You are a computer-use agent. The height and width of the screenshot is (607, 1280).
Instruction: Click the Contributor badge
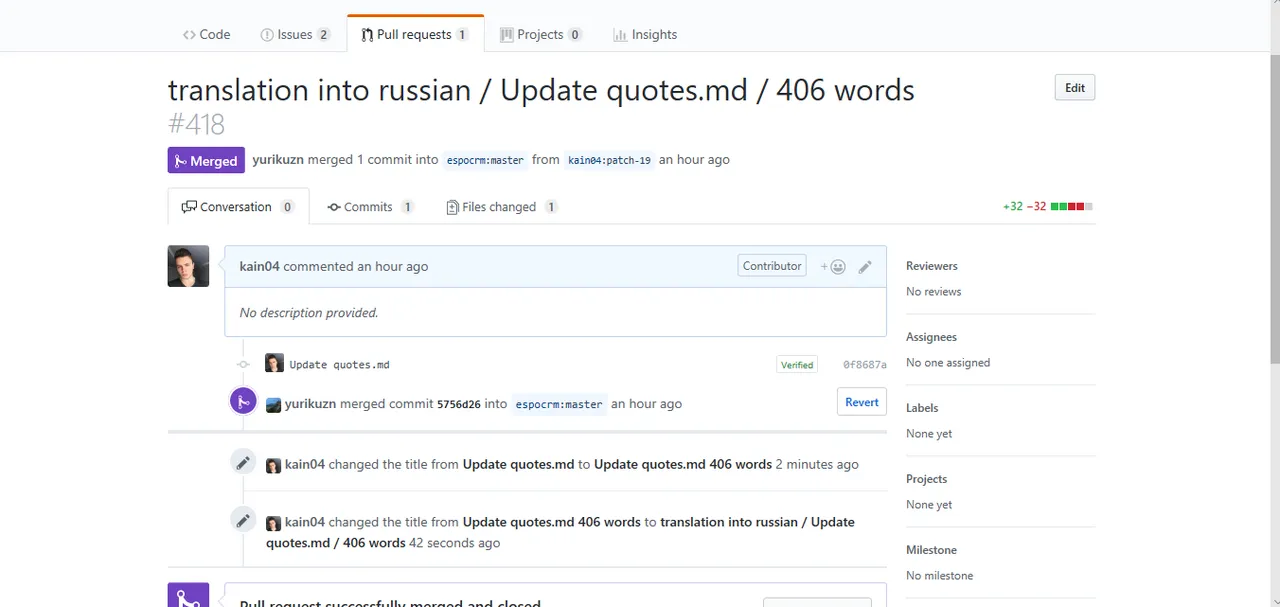click(772, 266)
